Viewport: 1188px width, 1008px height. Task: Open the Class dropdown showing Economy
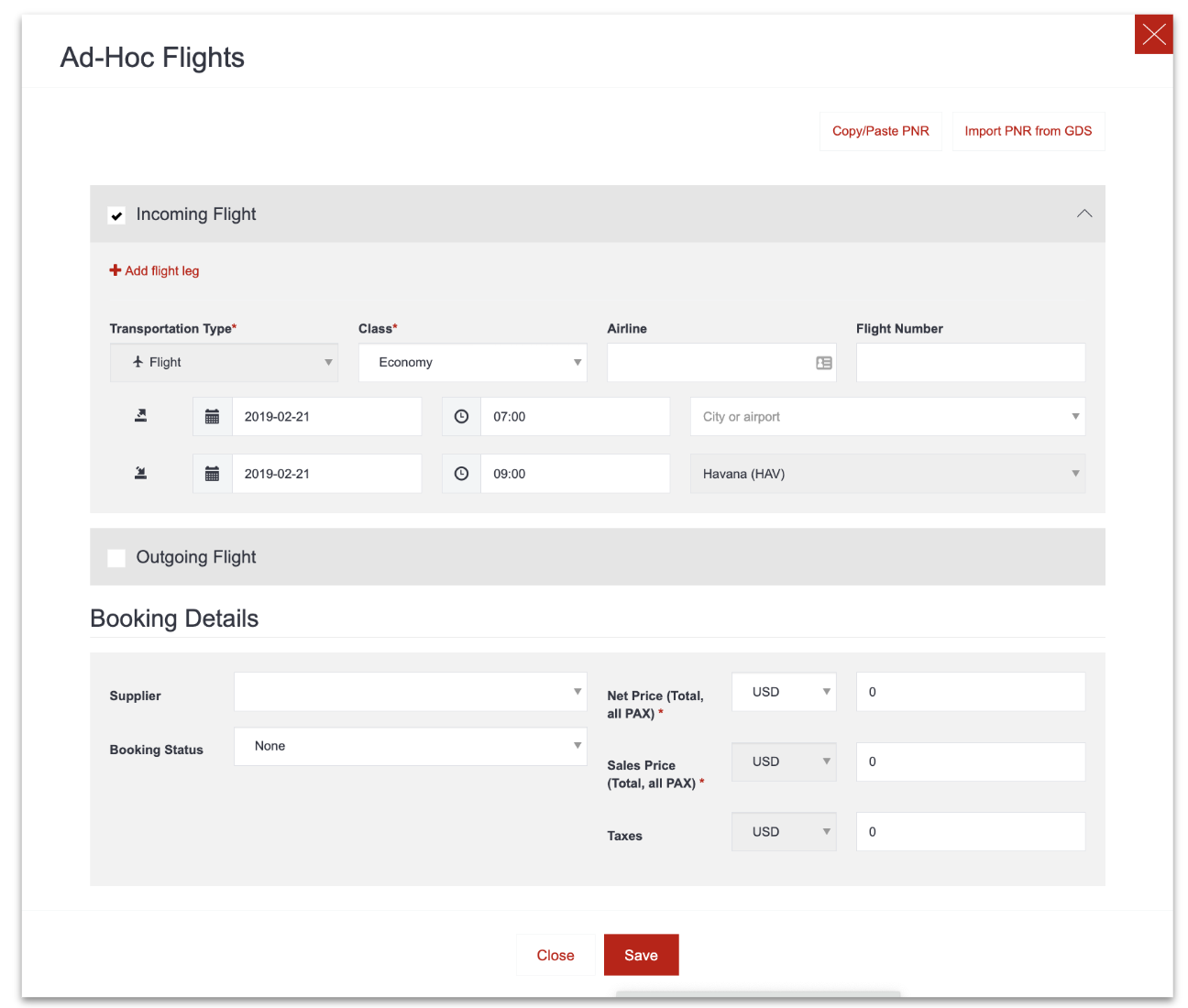pos(472,362)
